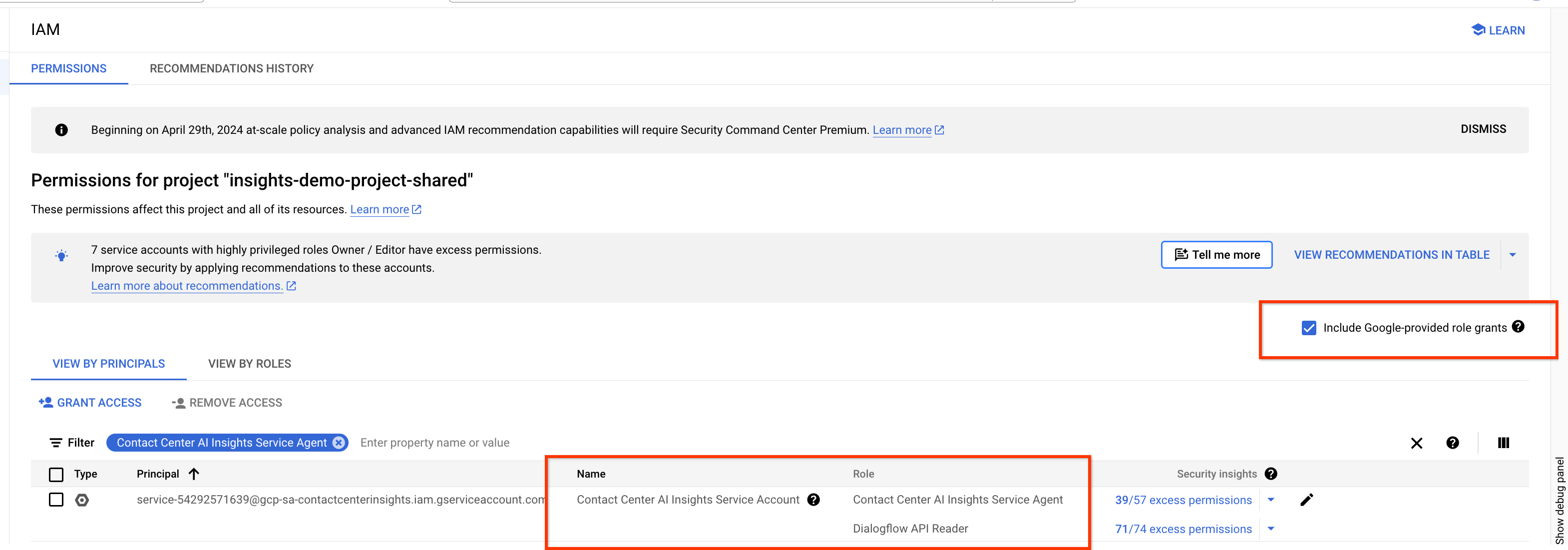This screenshot has width=1568, height=550.
Task: Click help icon for Google-provided role grants
Action: (x=1518, y=327)
